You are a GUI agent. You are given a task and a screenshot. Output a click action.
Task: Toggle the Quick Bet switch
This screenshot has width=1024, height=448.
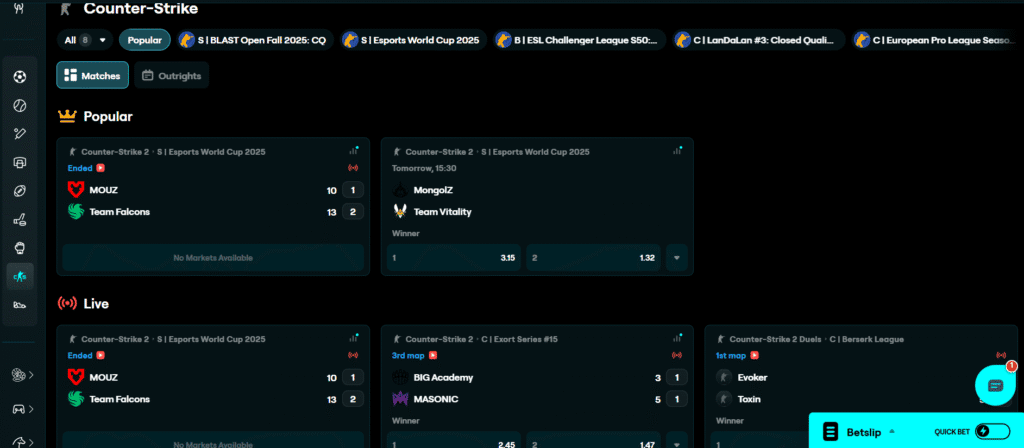point(991,432)
